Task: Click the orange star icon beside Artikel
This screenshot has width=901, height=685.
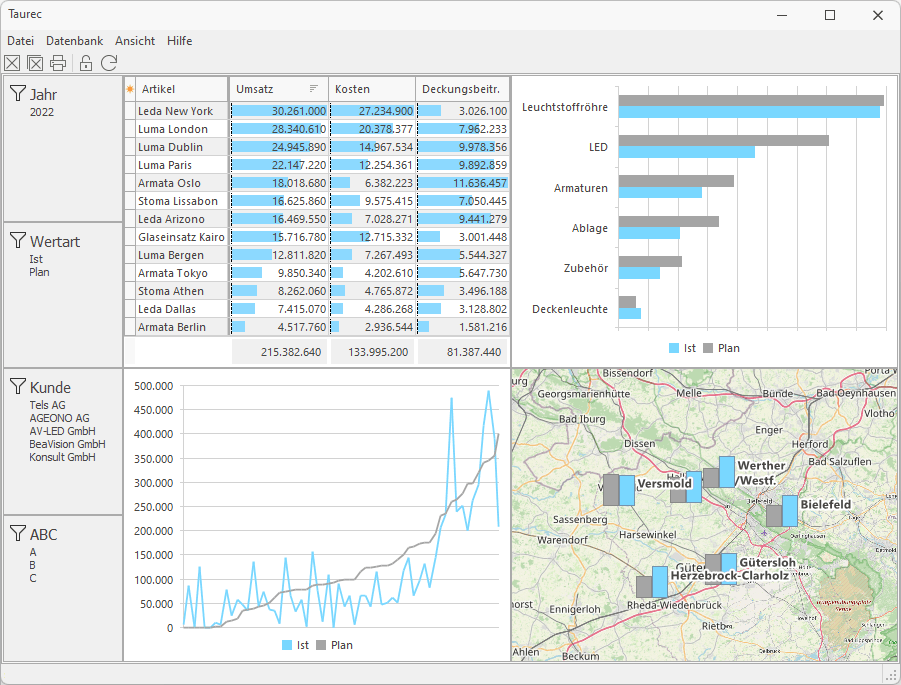Action: tap(129, 89)
